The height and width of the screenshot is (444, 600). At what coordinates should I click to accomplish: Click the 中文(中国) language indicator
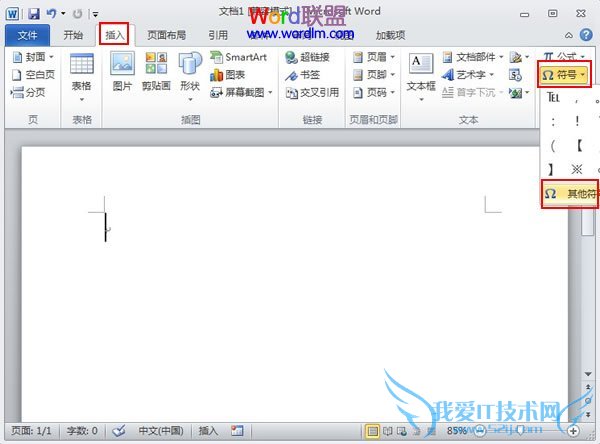pyautogui.click(x=161, y=431)
